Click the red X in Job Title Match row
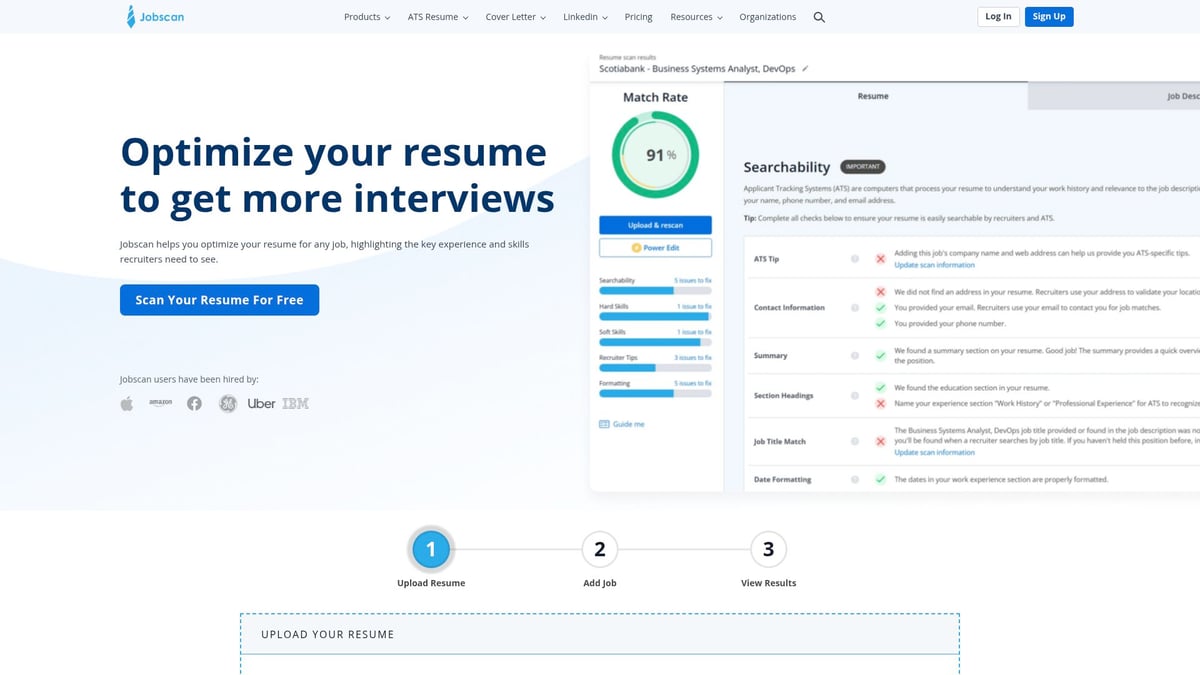 (880, 441)
